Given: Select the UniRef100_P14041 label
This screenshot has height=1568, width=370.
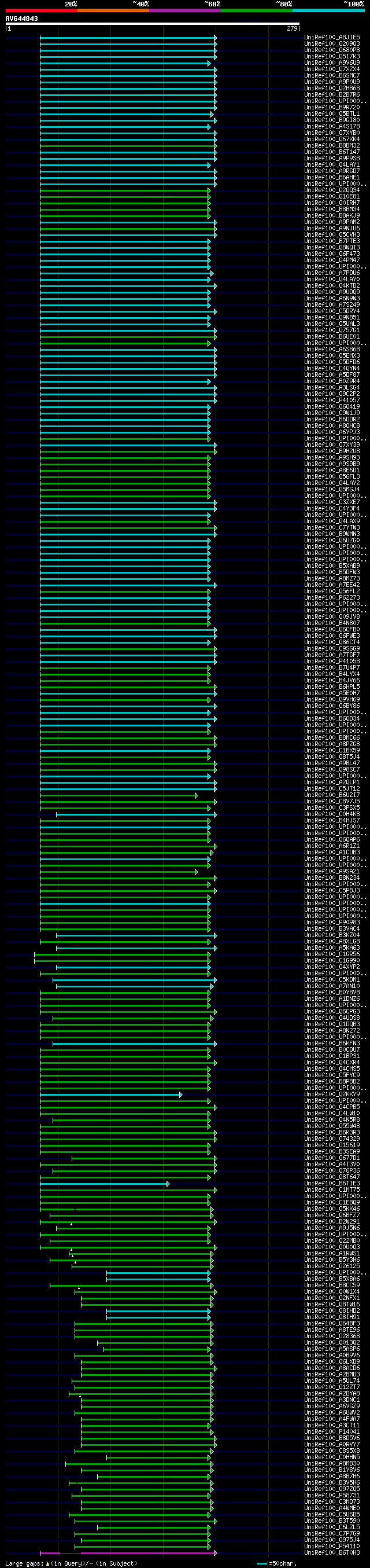Looking at the screenshot, I should (x=332, y=1431).
